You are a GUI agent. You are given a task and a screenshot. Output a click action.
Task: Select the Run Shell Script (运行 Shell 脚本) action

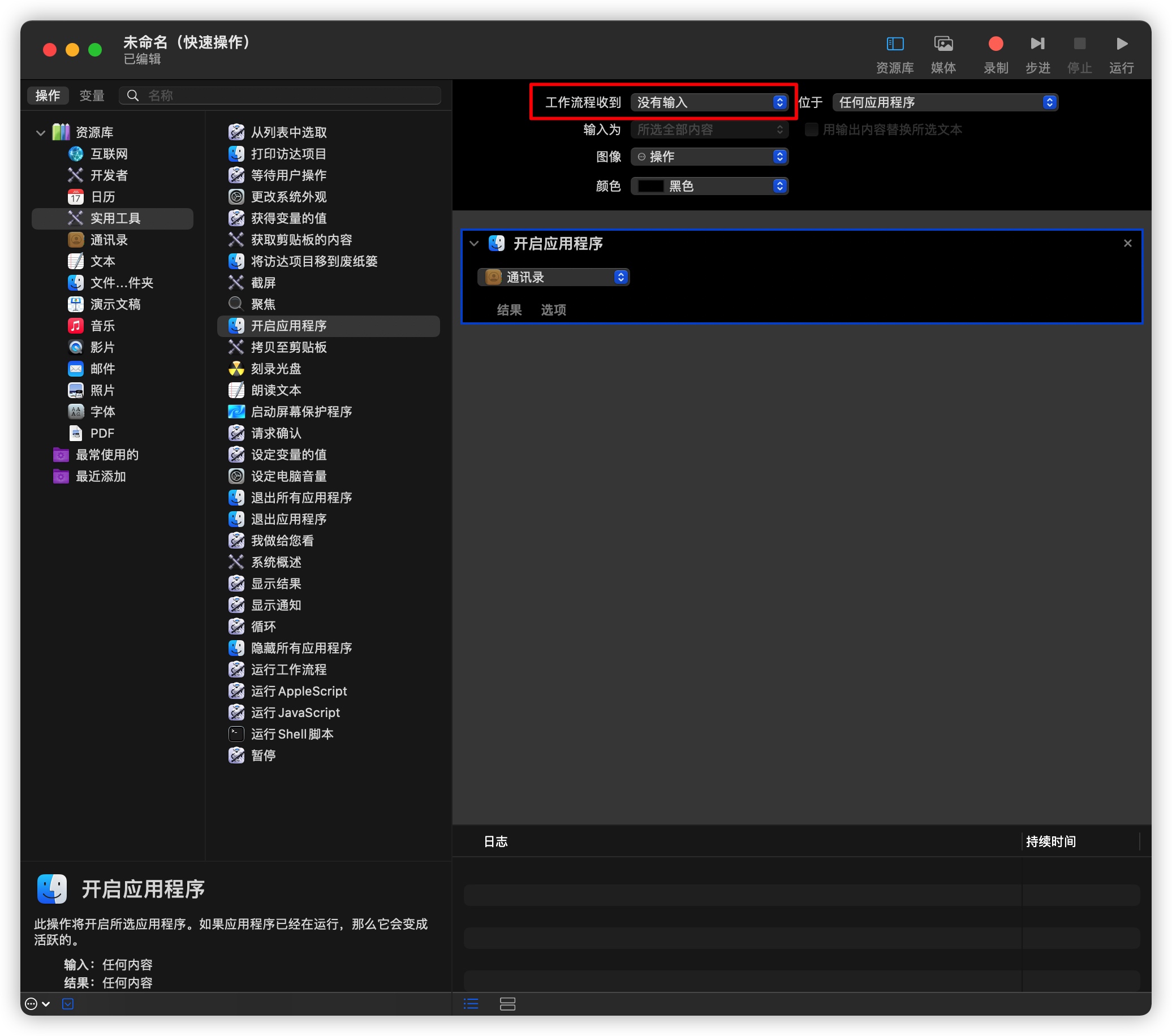pos(292,734)
